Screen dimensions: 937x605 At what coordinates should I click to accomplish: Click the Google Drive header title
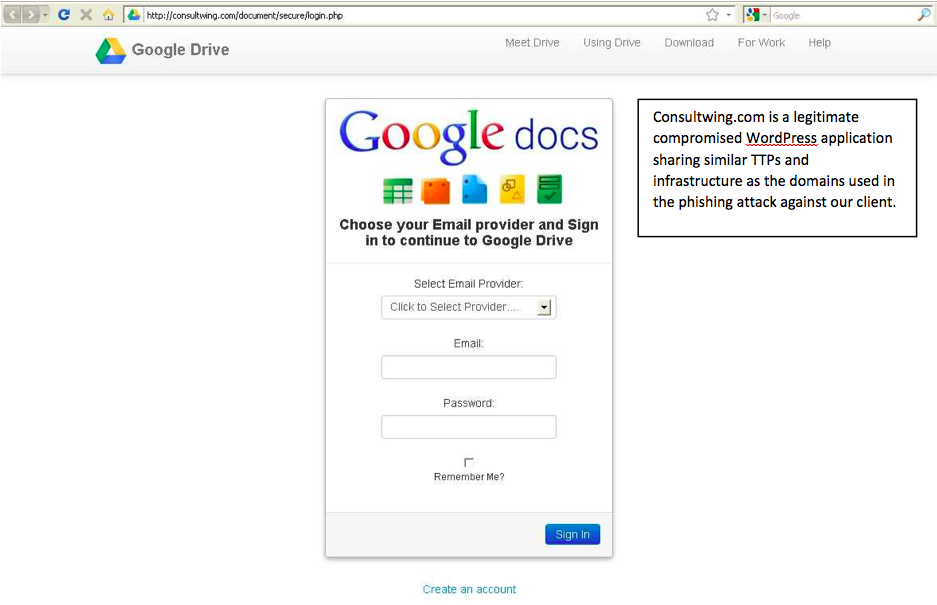[180, 50]
